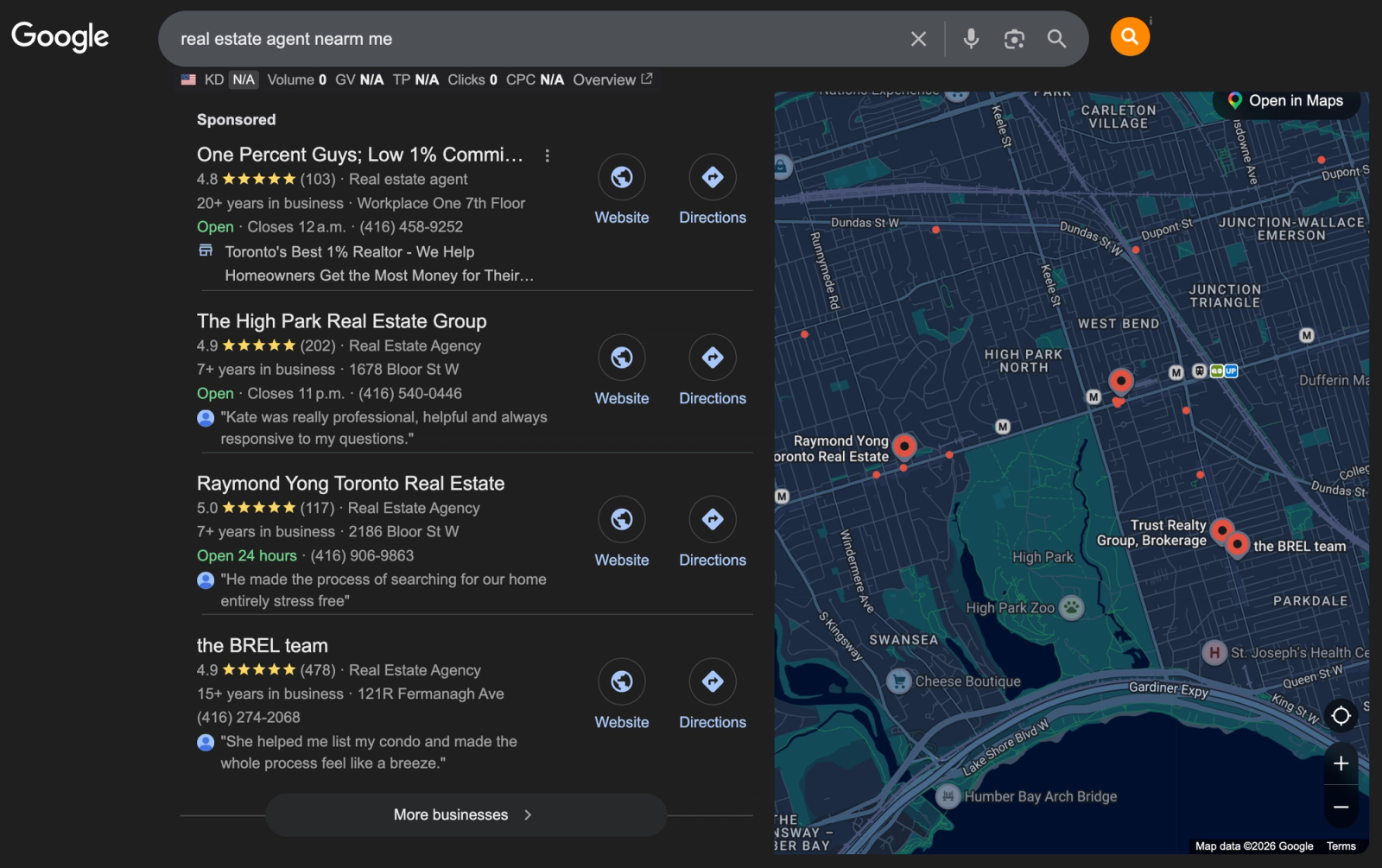Screen dimensions: 1382x868
Task: Click St. Joseph's Health Centre hospital marker
Action: [1214, 652]
